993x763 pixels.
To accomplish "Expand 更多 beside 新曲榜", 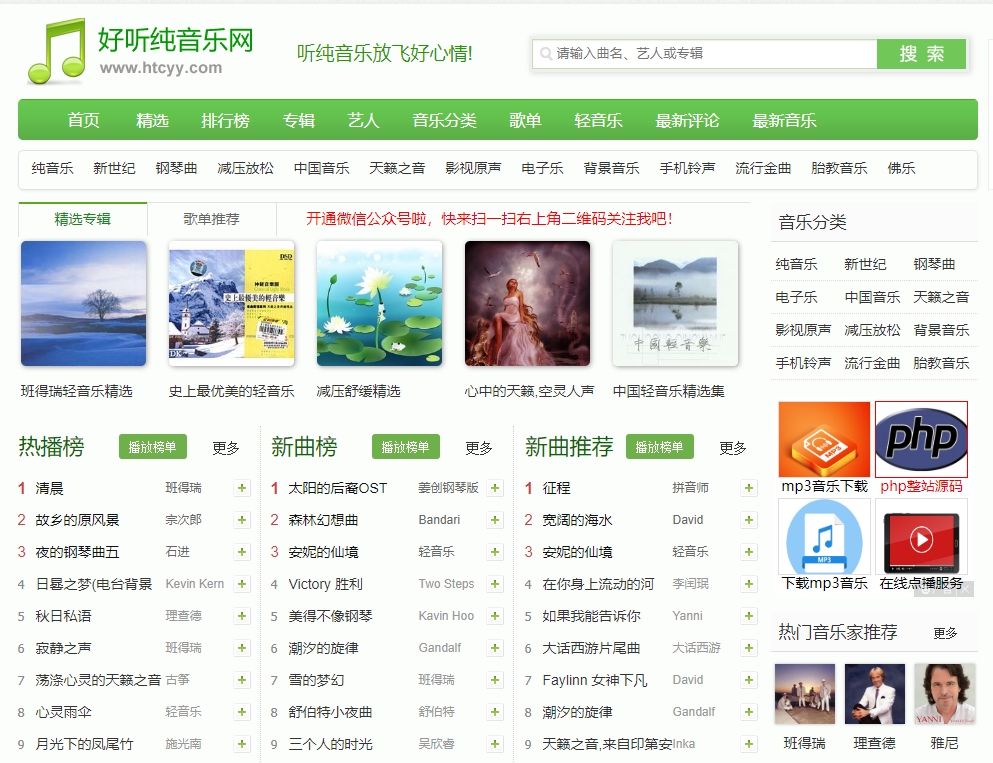I will [x=479, y=448].
